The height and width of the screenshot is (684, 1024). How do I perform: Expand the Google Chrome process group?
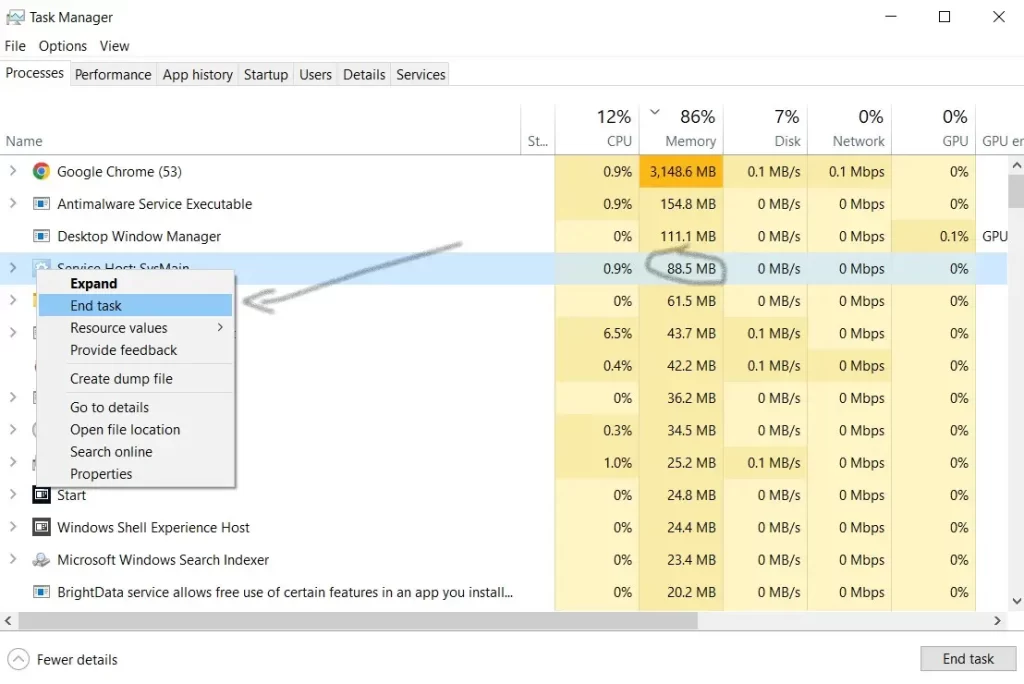coord(13,171)
